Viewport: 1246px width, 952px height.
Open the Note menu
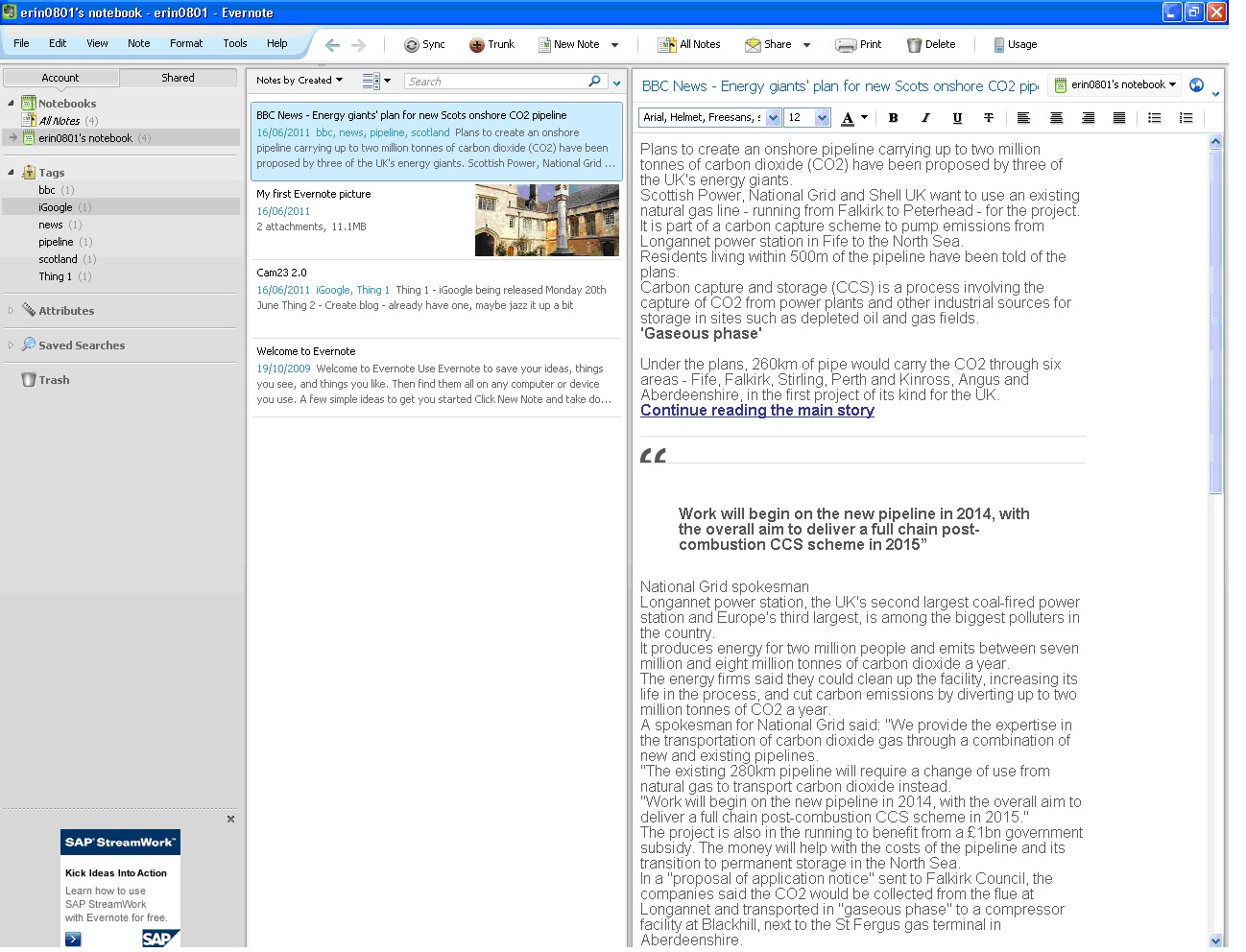[x=138, y=43]
